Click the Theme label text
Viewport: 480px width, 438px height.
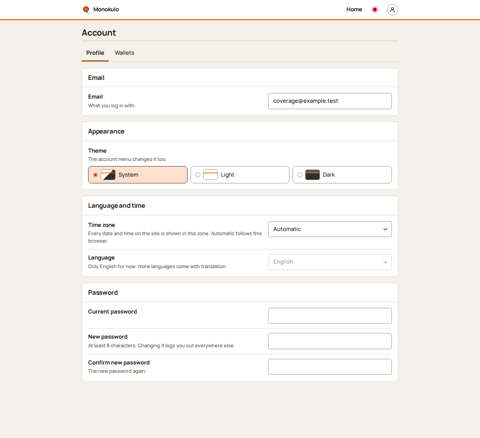tap(97, 151)
